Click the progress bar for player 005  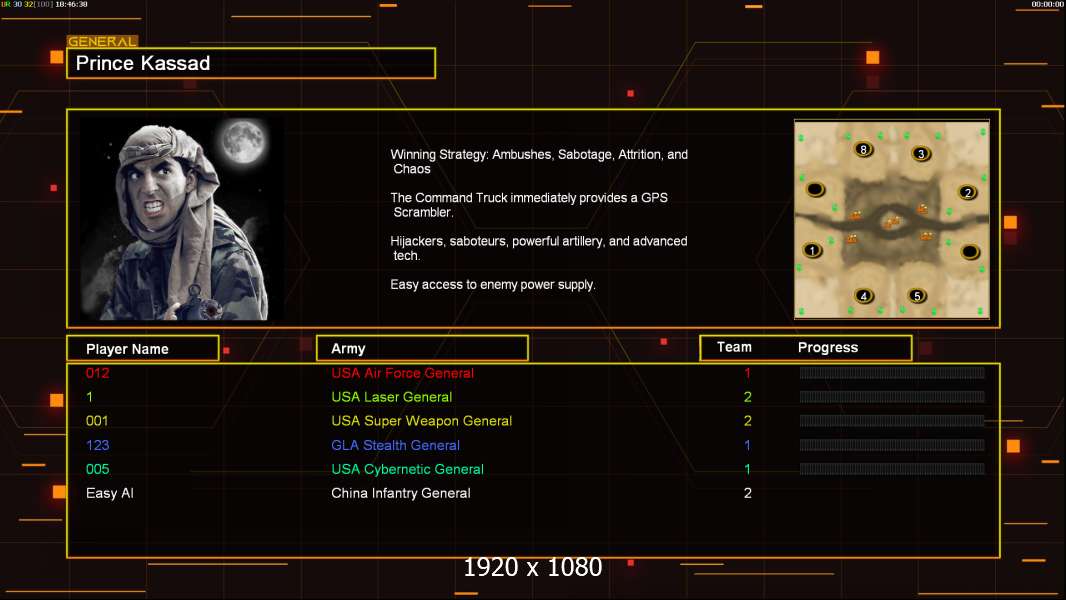pyautogui.click(x=892, y=469)
